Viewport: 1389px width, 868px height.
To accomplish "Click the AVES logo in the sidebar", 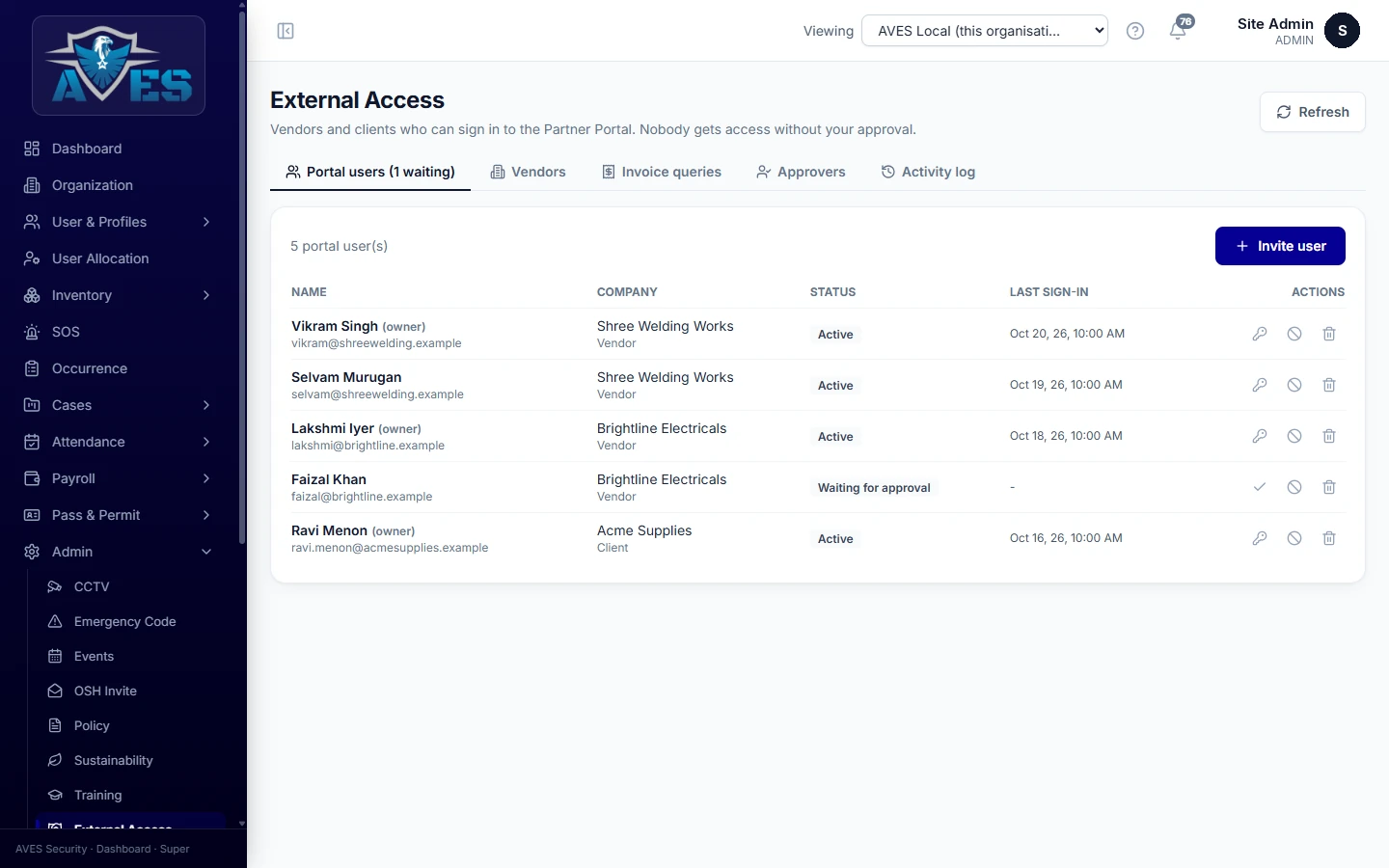I will coord(119,66).
